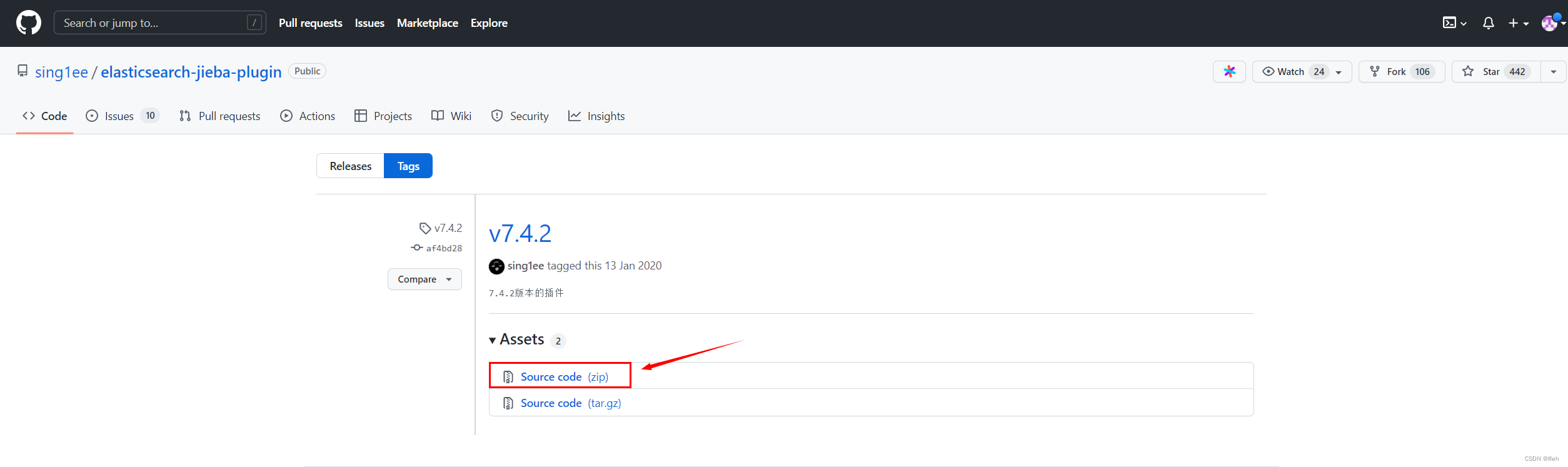The width and height of the screenshot is (1568, 467).
Task: Fork the repository
Action: 1401,72
